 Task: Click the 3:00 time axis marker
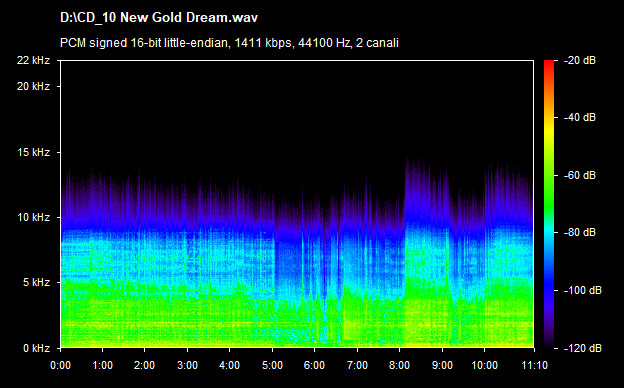click(187, 365)
